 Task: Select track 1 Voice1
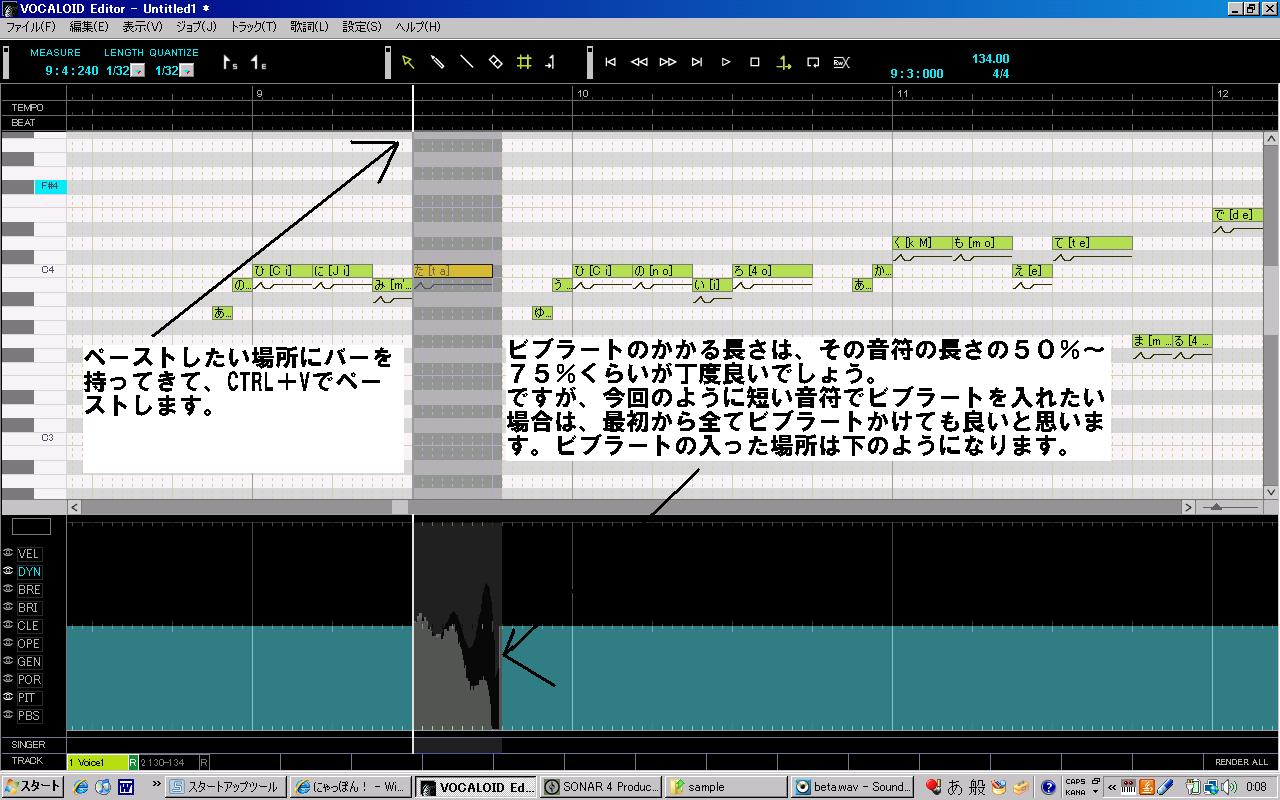pyautogui.click(x=97, y=763)
